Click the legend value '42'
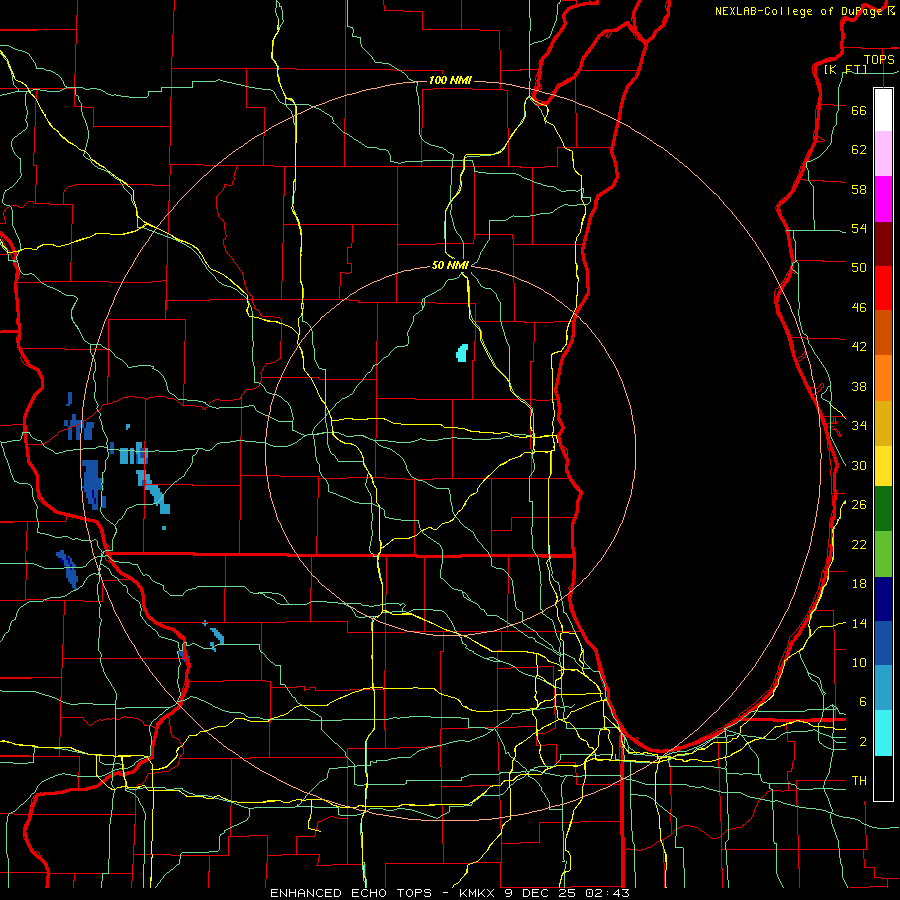The height and width of the screenshot is (900, 900). pyautogui.click(x=859, y=347)
